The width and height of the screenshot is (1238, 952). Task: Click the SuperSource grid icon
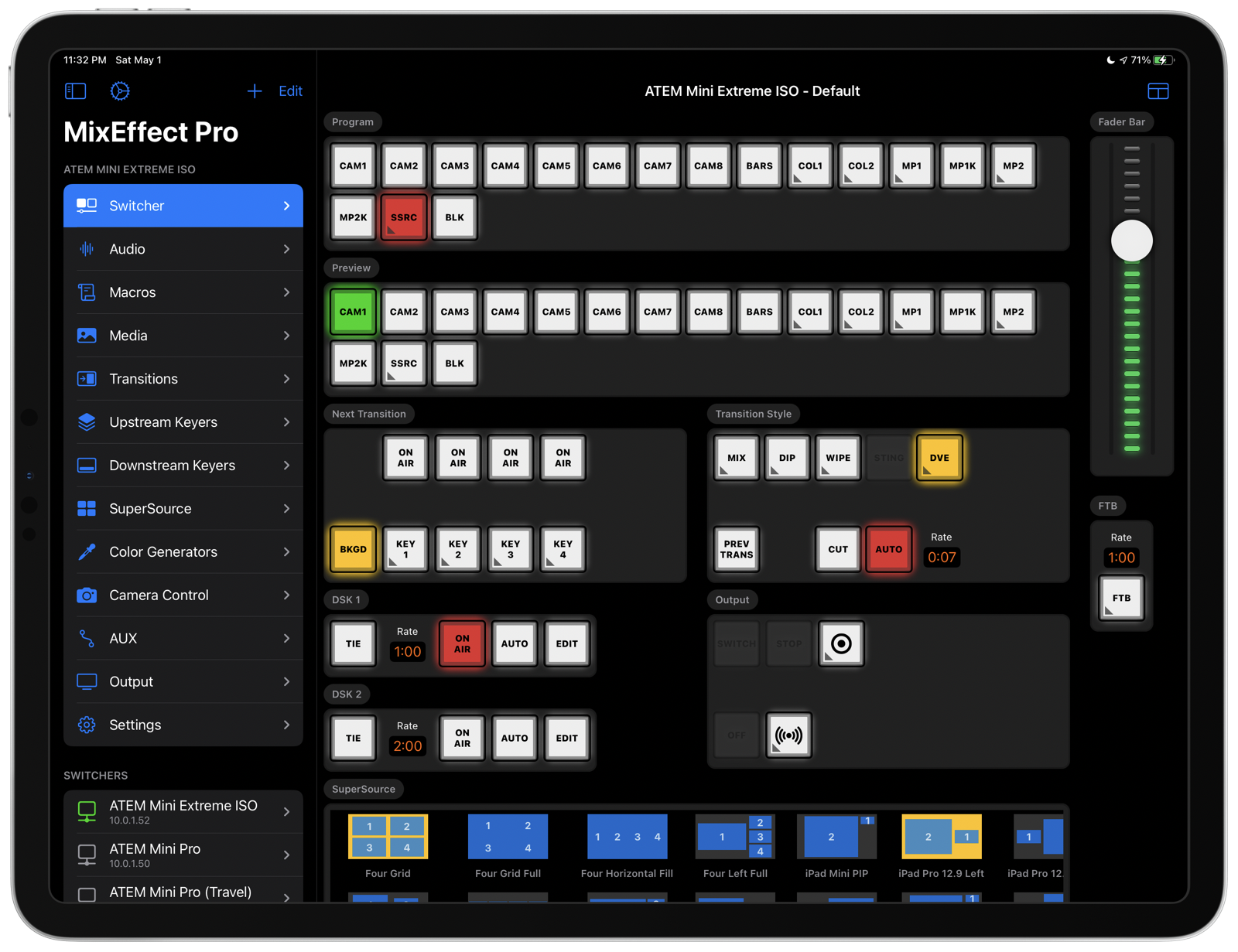click(x=87, y=509)
